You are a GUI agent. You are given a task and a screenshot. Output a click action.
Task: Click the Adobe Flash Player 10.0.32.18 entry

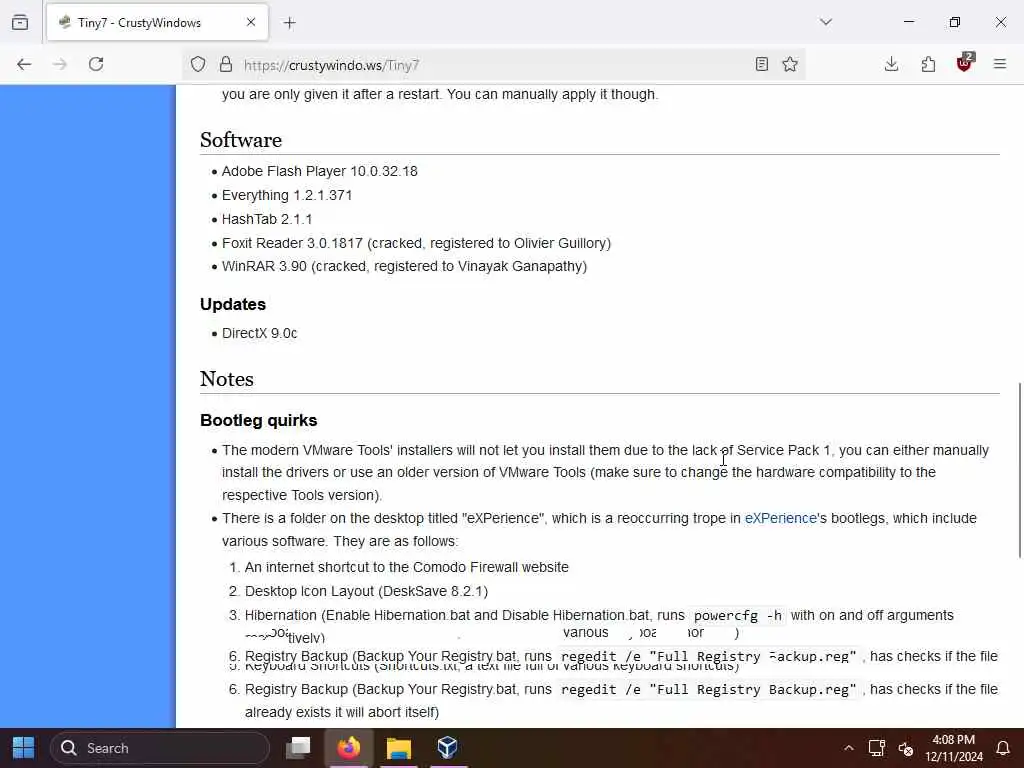[x=319, y=171]
